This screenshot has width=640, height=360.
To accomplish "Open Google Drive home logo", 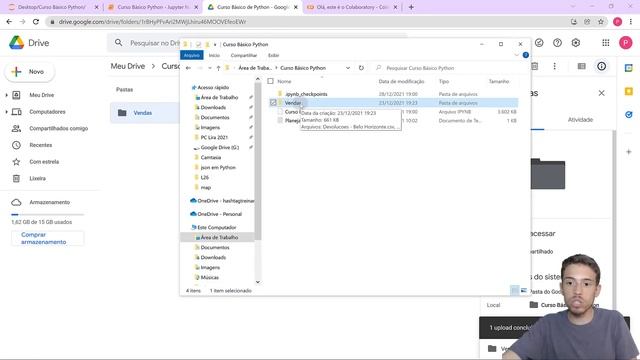I will 29,43.
